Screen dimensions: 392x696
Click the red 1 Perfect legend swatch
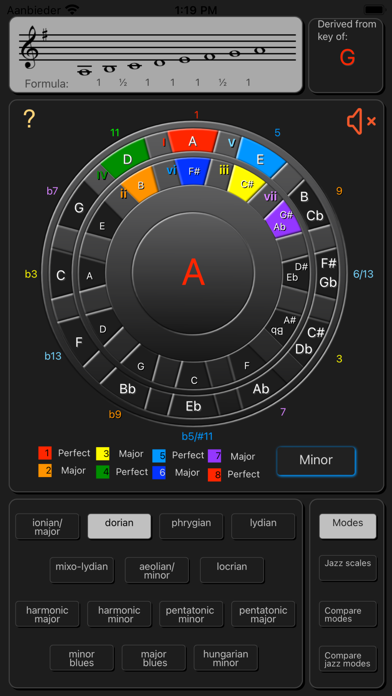click(x=45, y=454)
